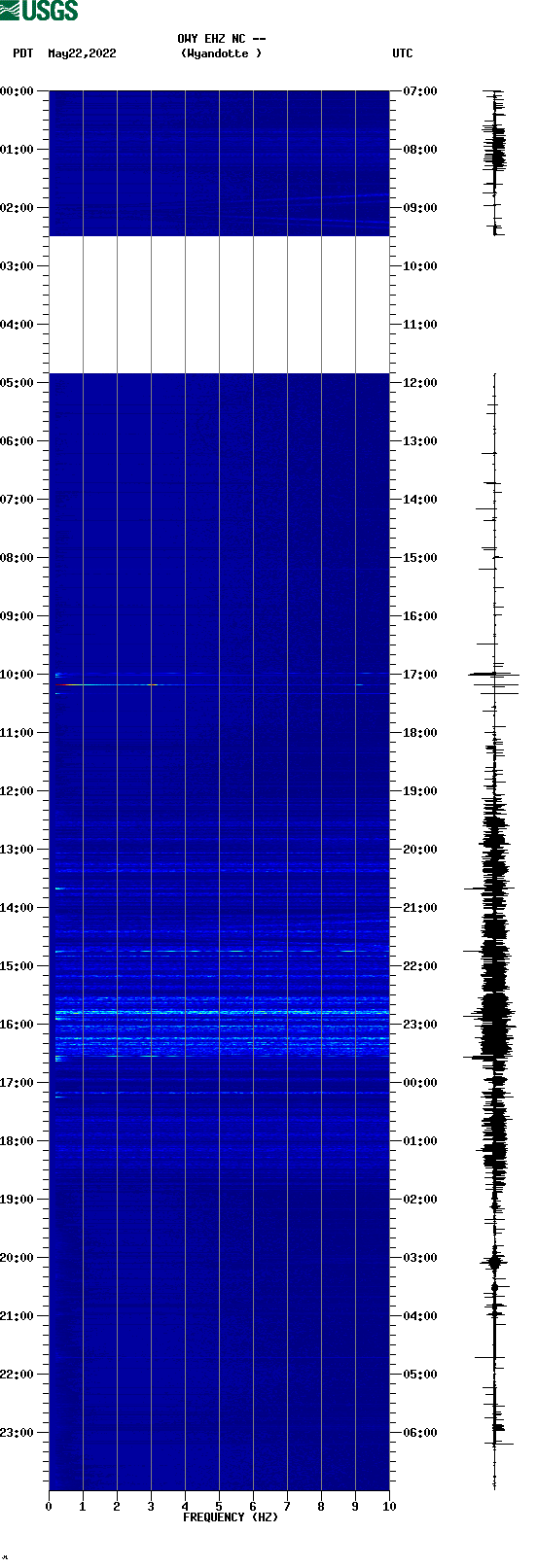
Task: Click the 00:00 PDT time label
Action: click(x=18, y=91)
